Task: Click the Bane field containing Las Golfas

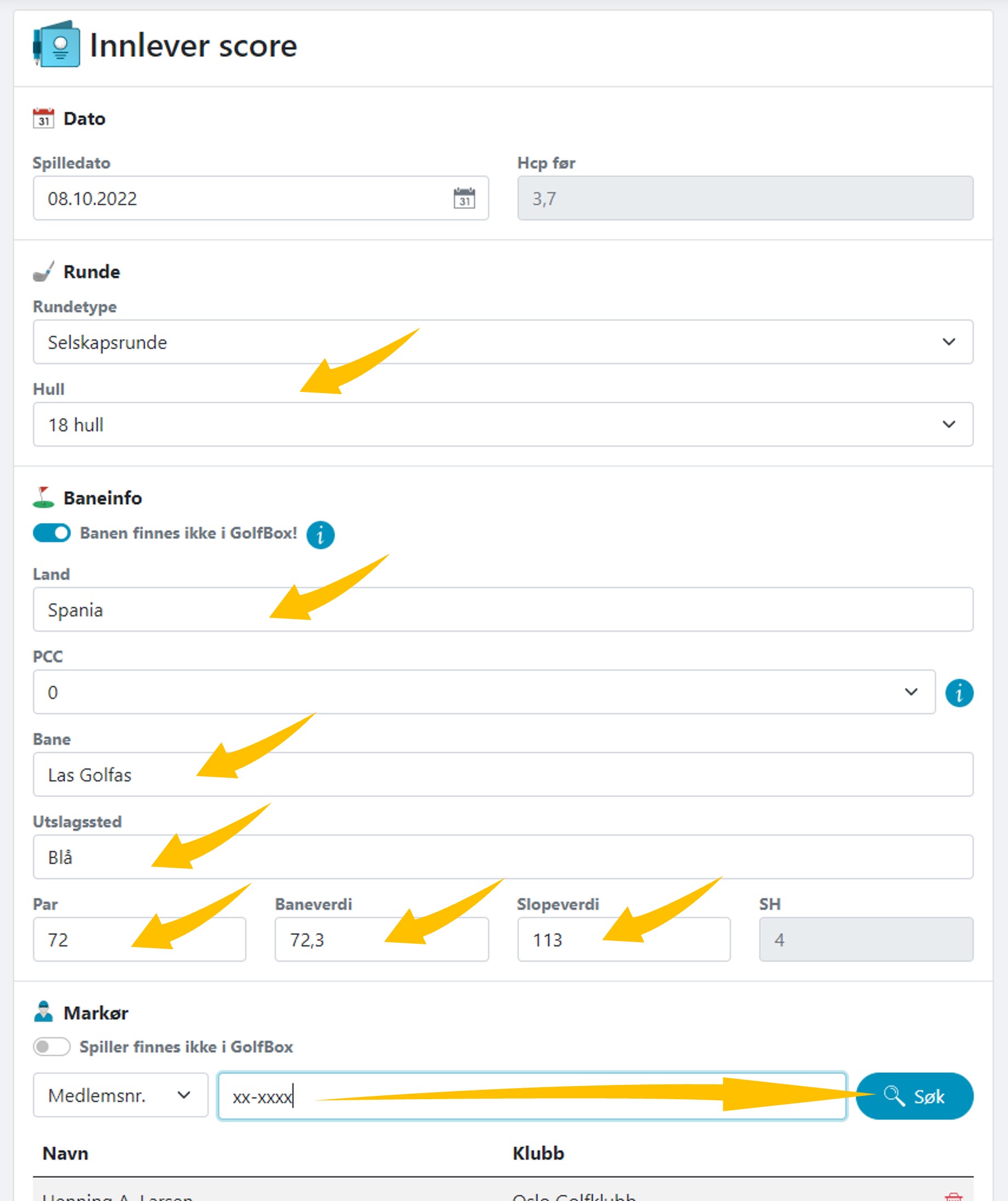Action: click(x=503, y=775)
